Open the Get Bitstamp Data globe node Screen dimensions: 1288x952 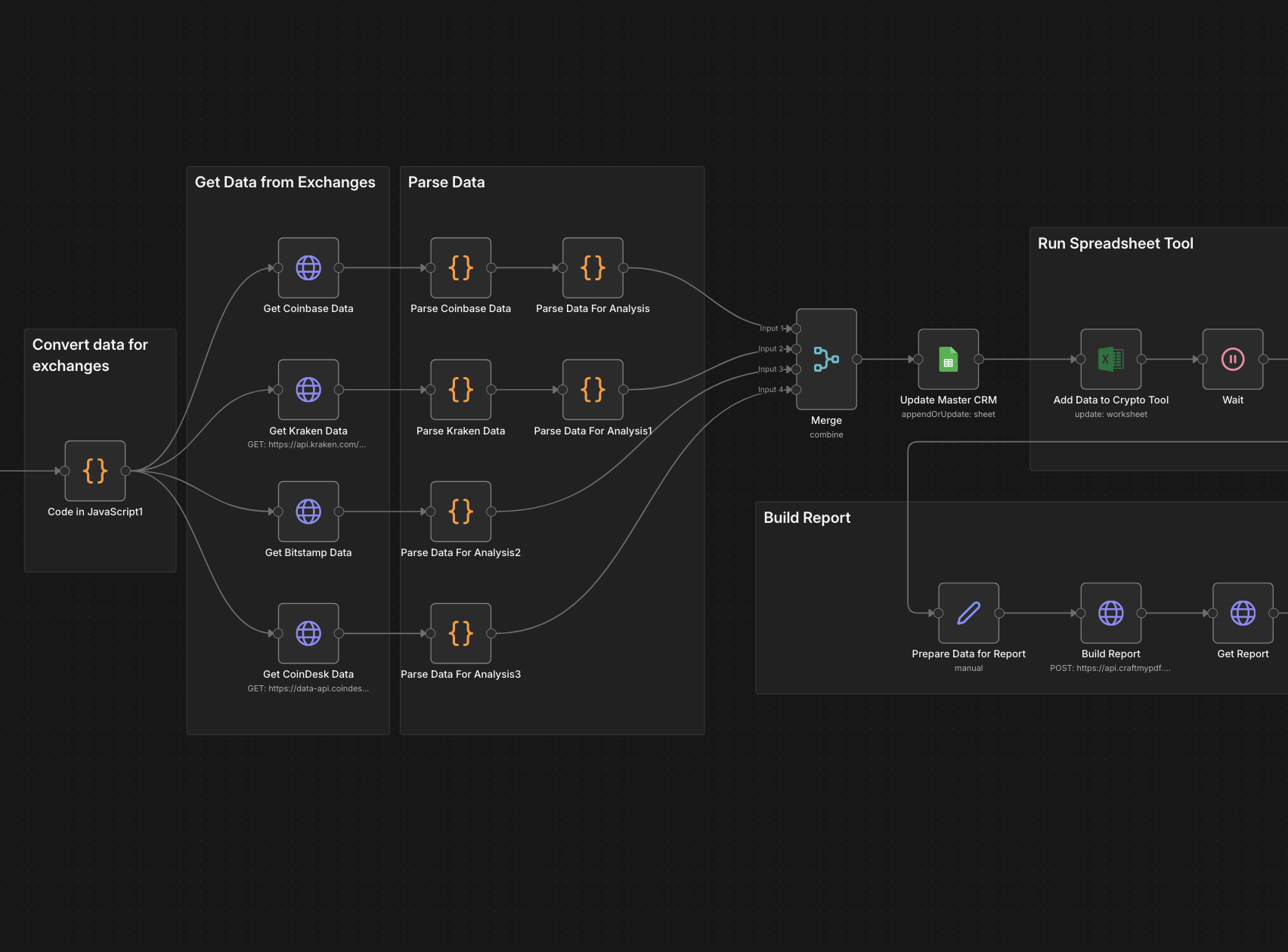(x=308, y=512)
